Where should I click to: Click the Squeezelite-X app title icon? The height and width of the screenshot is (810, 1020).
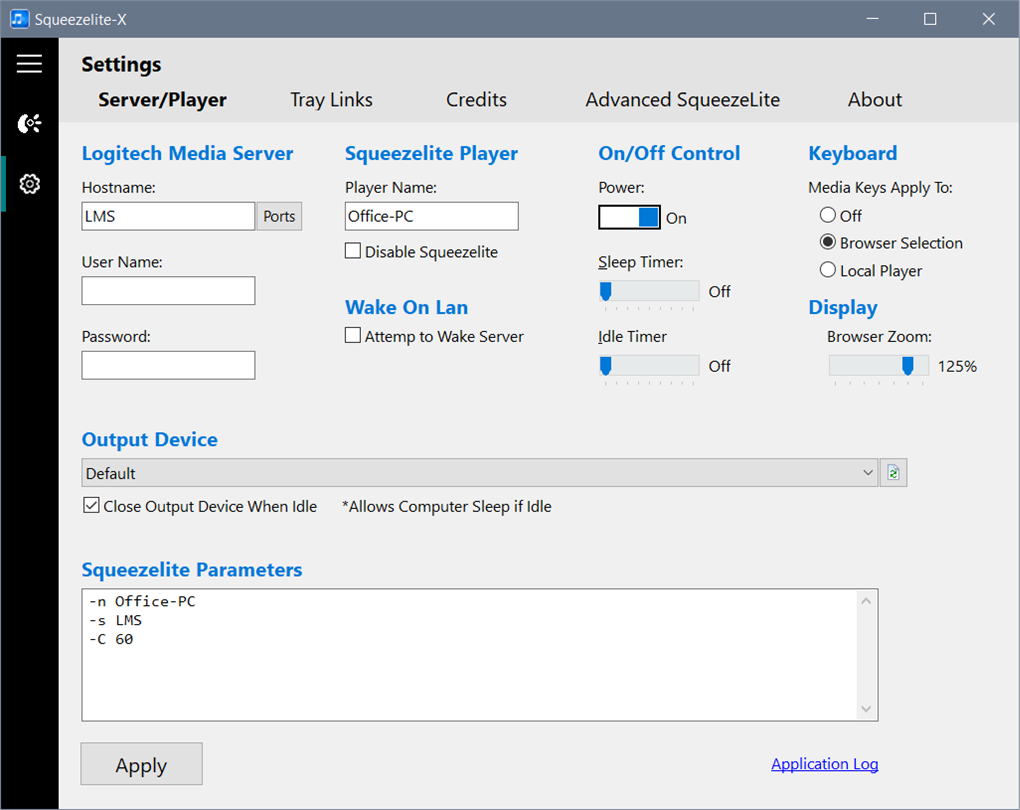tap(19, 19)
